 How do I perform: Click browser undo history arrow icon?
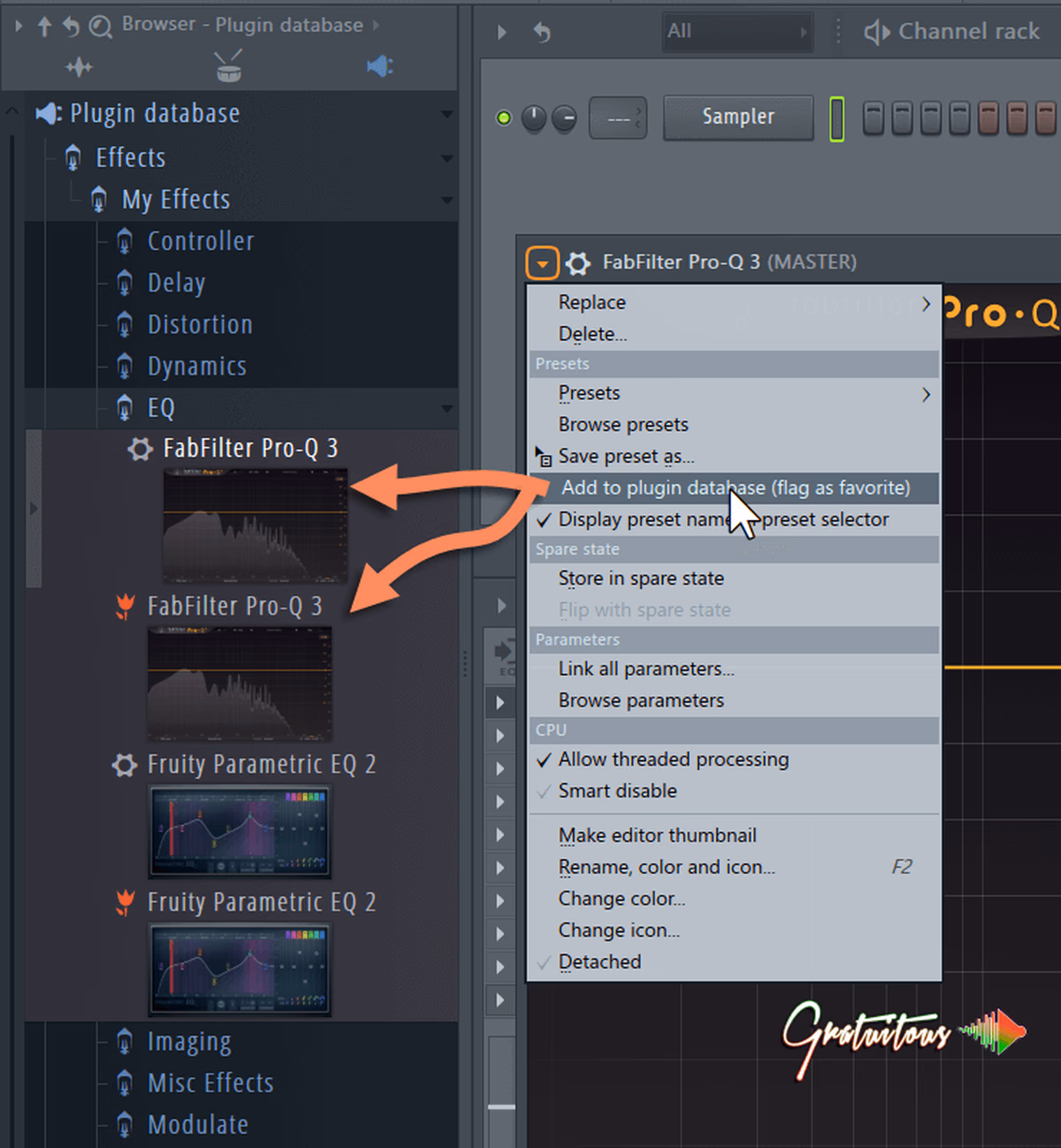(71, 26)
